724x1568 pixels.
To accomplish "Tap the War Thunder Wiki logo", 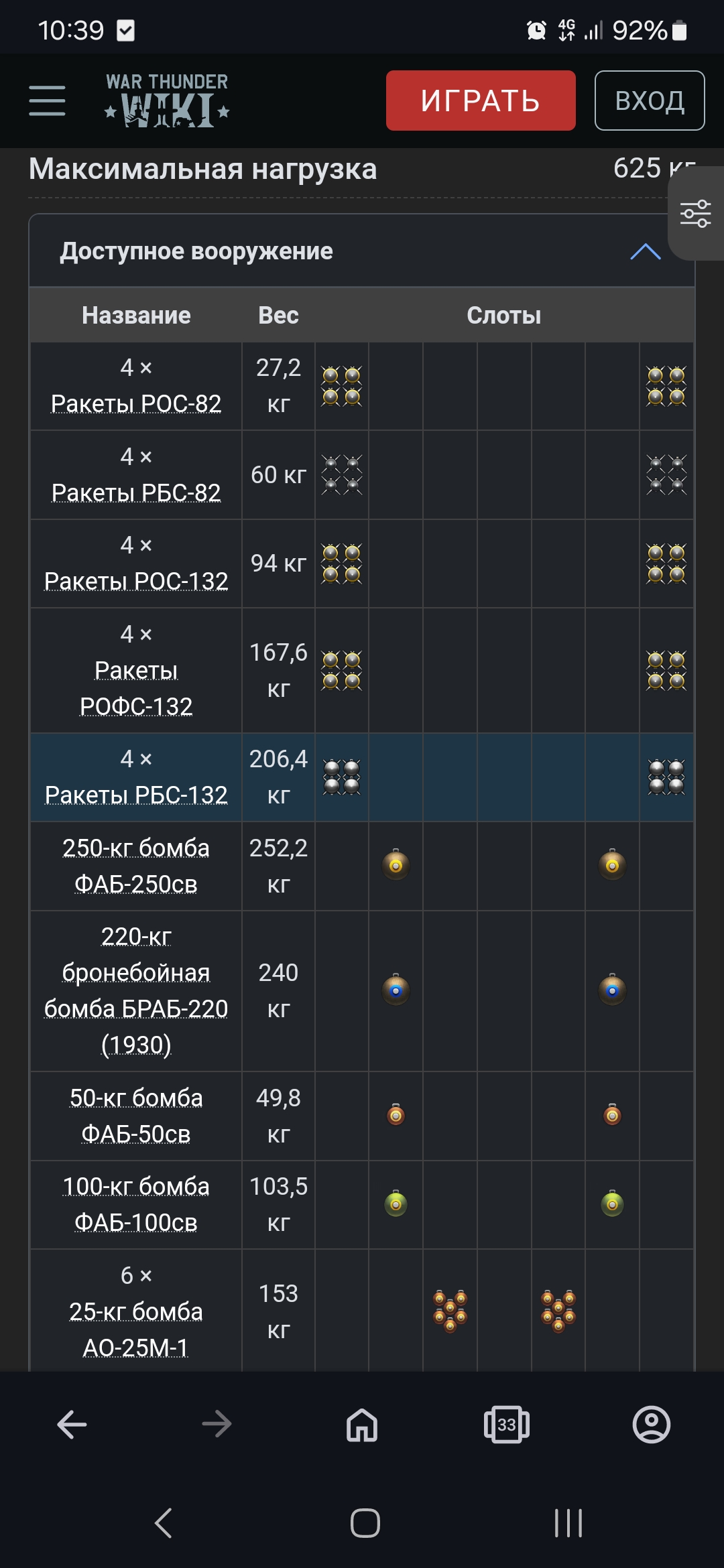I will 167,101.
